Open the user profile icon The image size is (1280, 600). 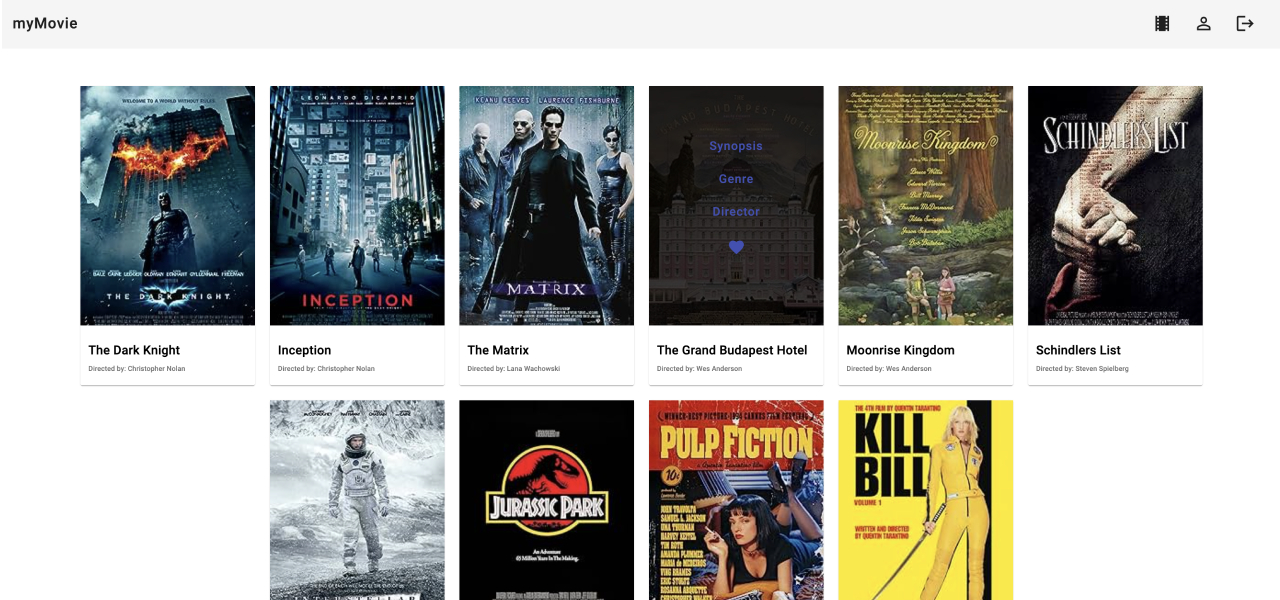(x=1204, y=23)
